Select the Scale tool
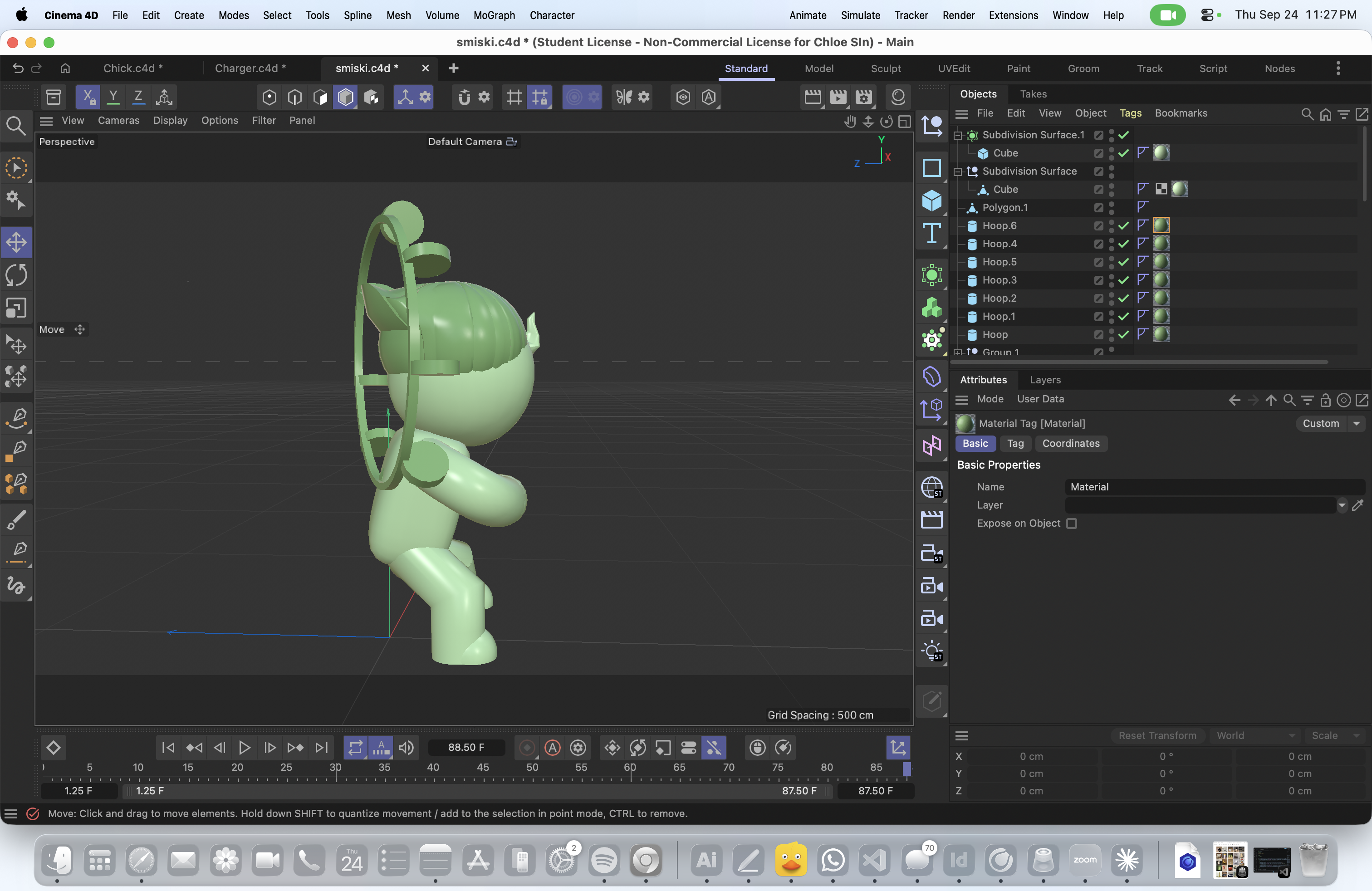 [x=16, y=308]
